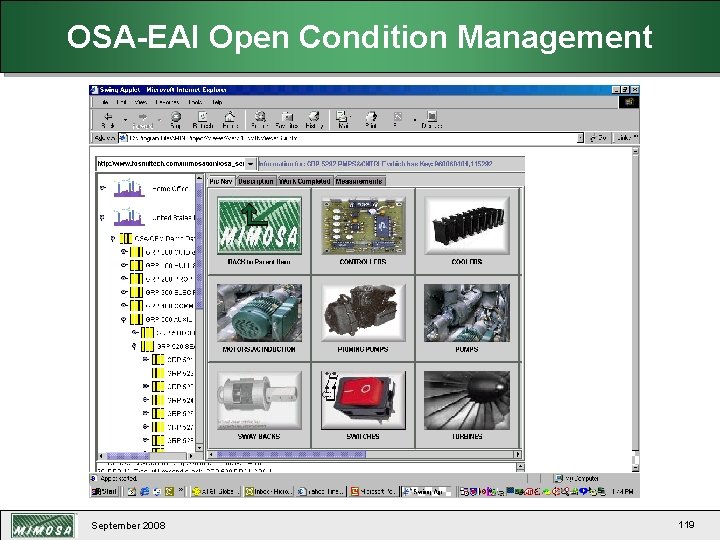
Task: Select the SWAY BACKS thumbnail
Action: point(259,400)
